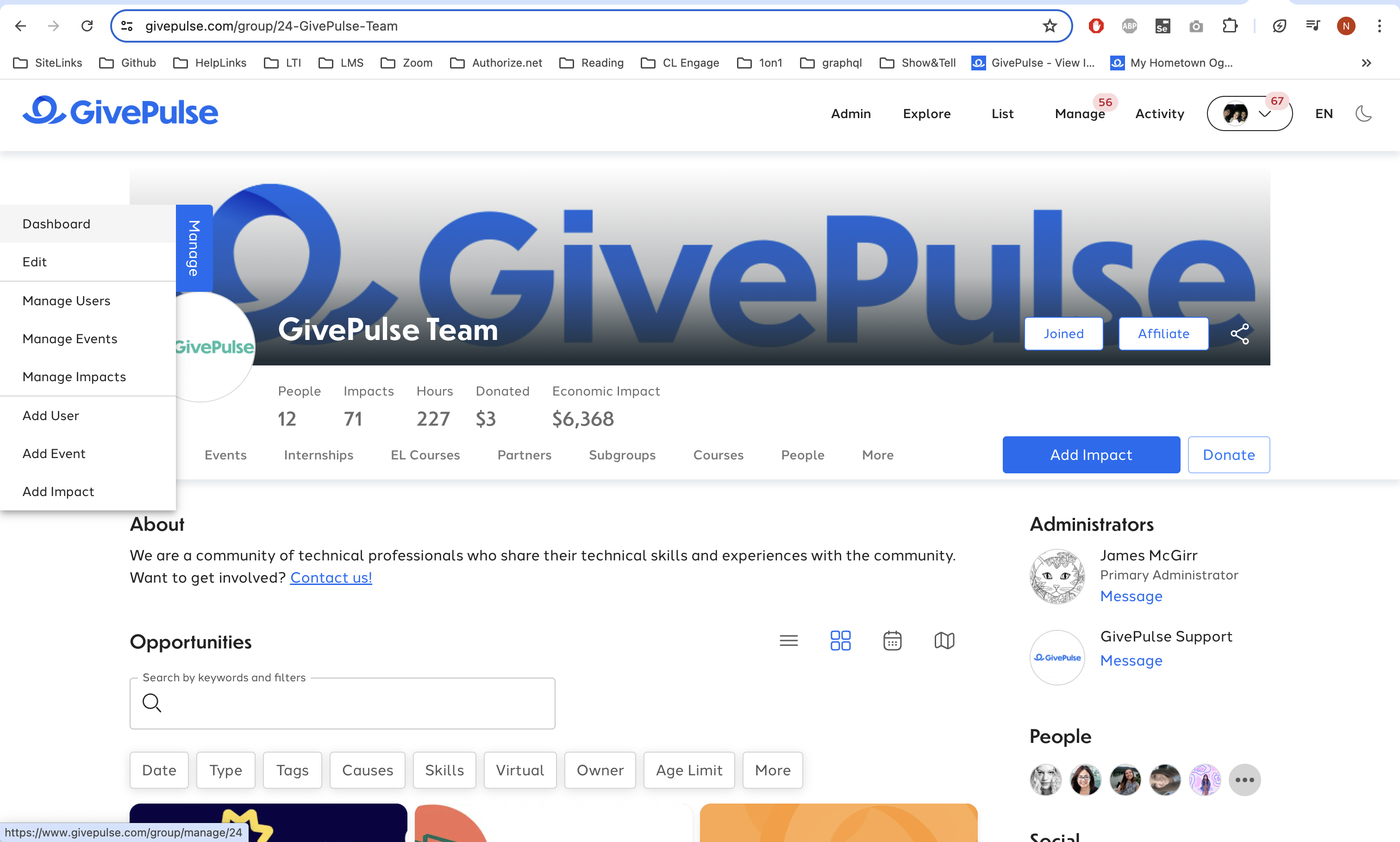Viewport: 1400px width, 842px height.
Task: Collapse the blue Manage side tab
Action: click(x=194, y=248)
